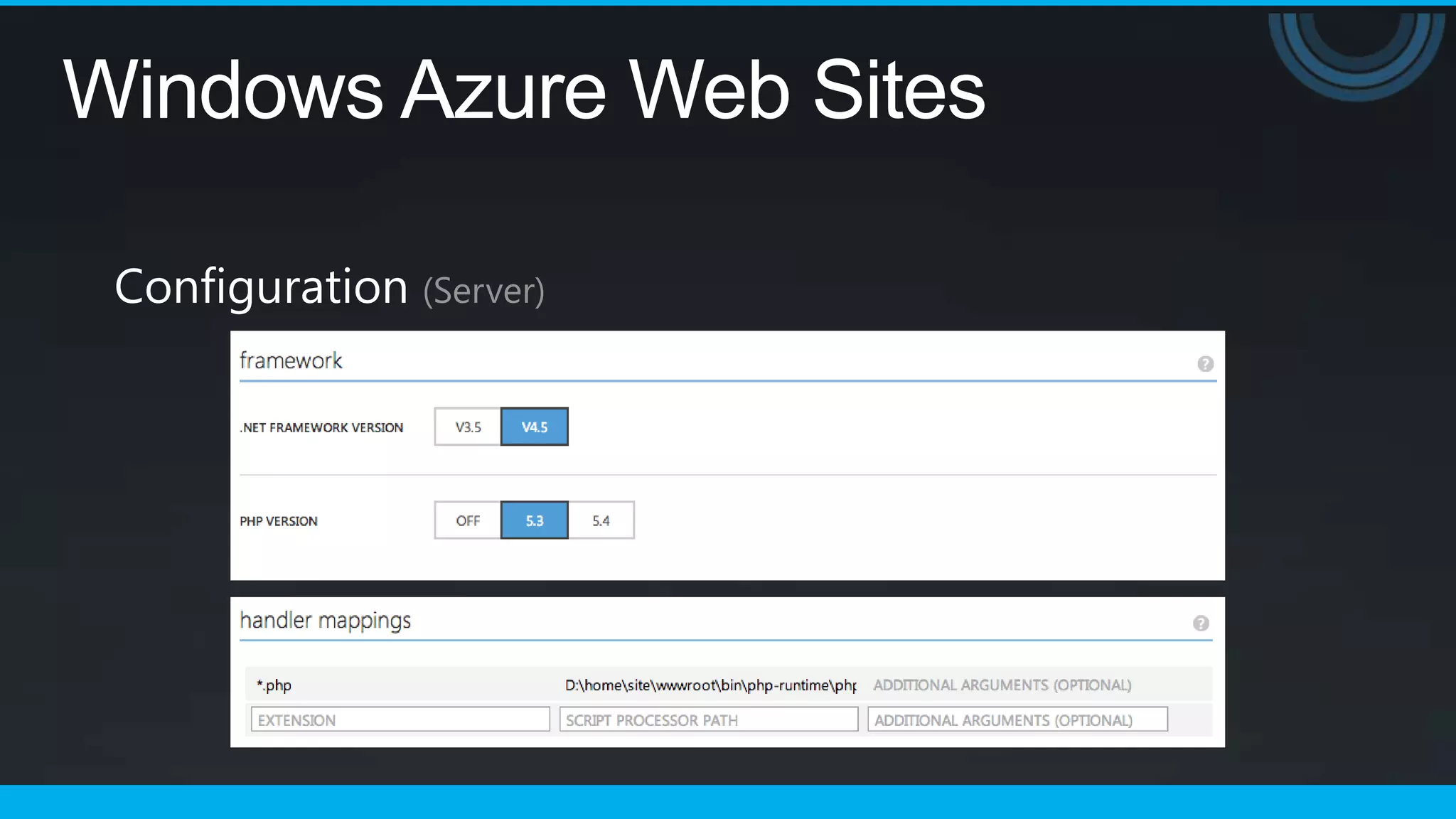Viewport: 1456px width, 819px height.
Task: Choose PHP version 5.3
Action: [x=535, y=520]
